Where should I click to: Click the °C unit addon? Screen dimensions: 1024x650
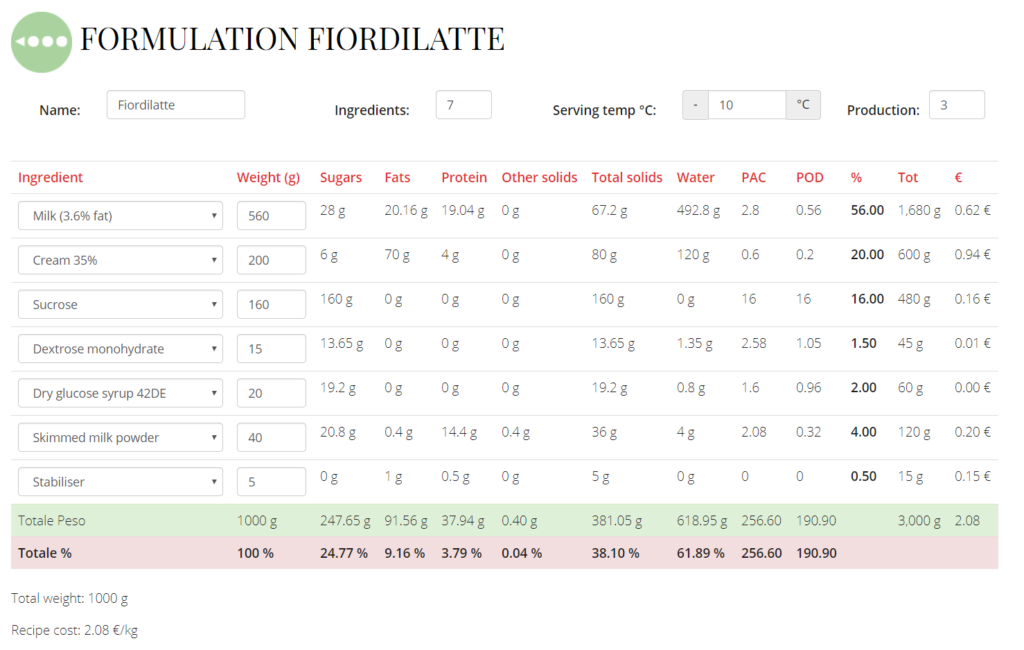pyautogui.click(x=803, y=105)
